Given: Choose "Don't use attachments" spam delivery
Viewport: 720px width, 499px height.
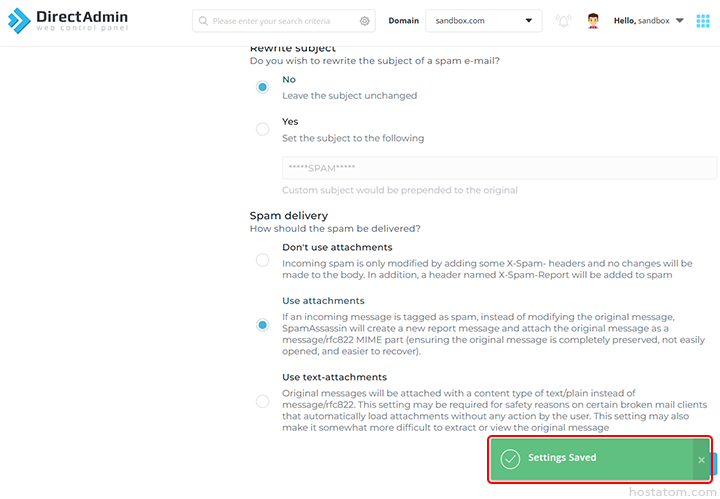Looking at the screenshot, I should point(262,260).
